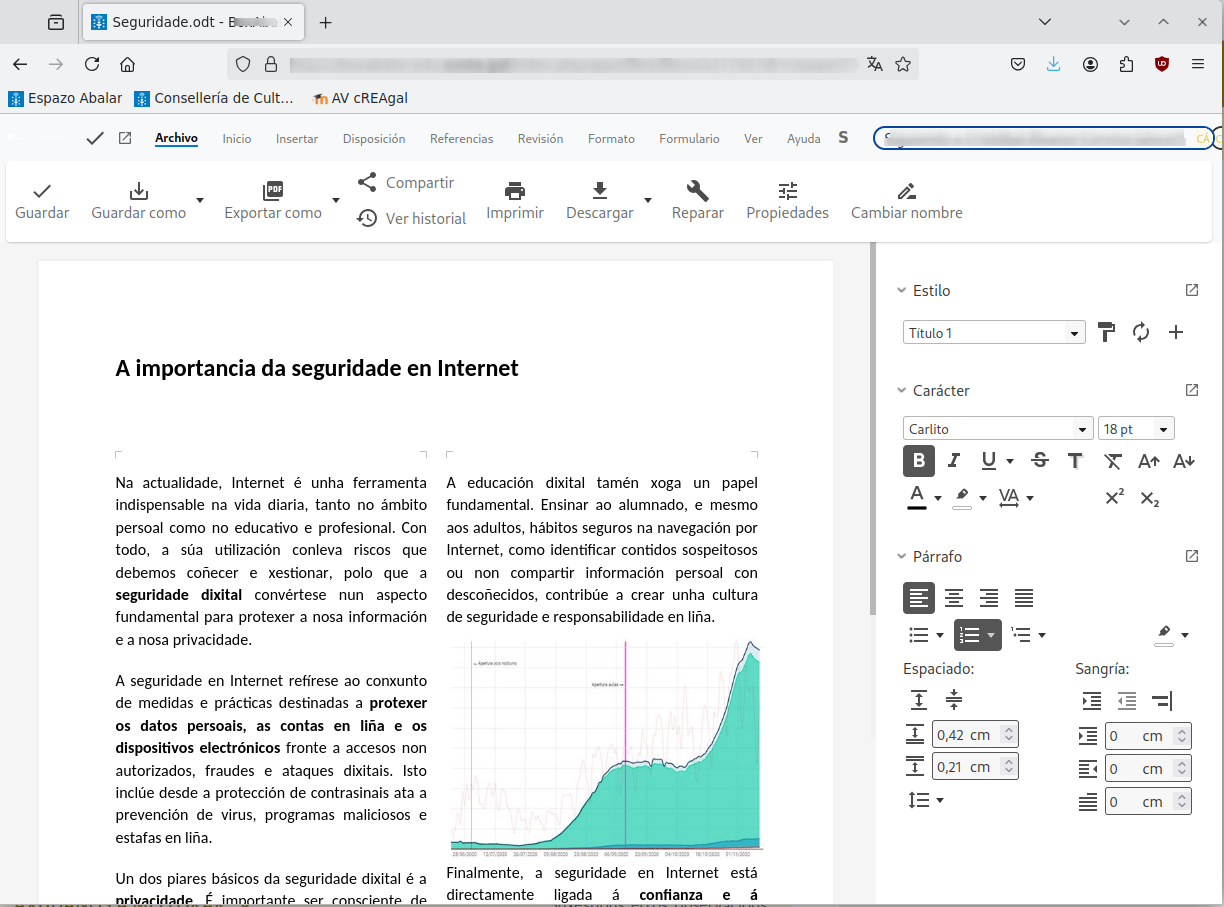Toggle underline in sidebar
The width and height of the screenshot is (1224, 907).
click(x=989, y=461)
